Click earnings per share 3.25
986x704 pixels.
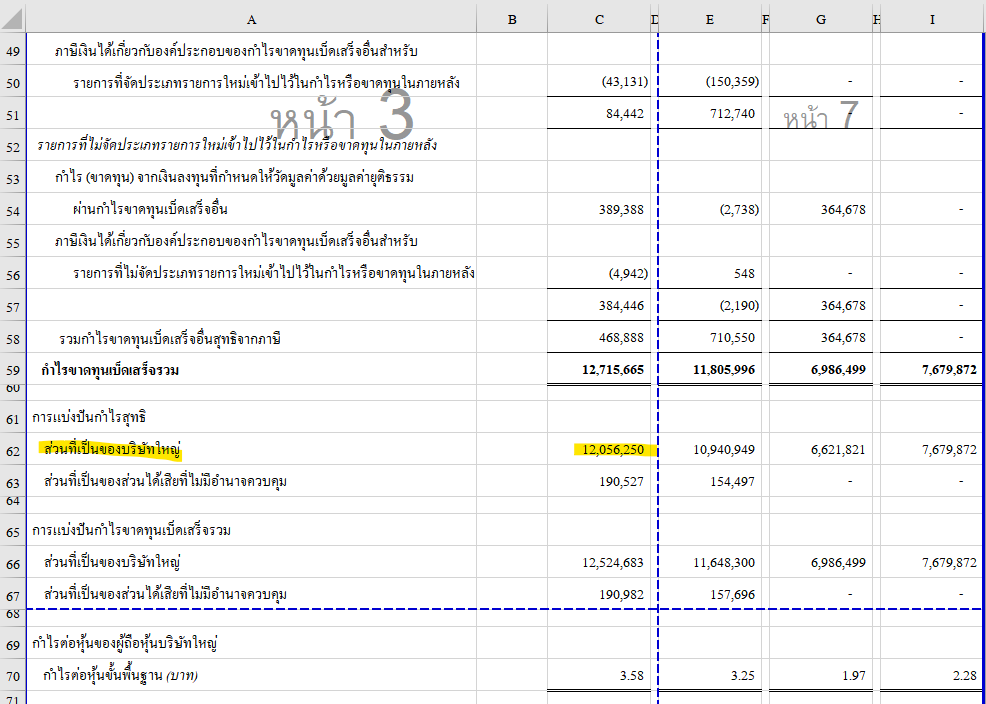coord(710,676)
